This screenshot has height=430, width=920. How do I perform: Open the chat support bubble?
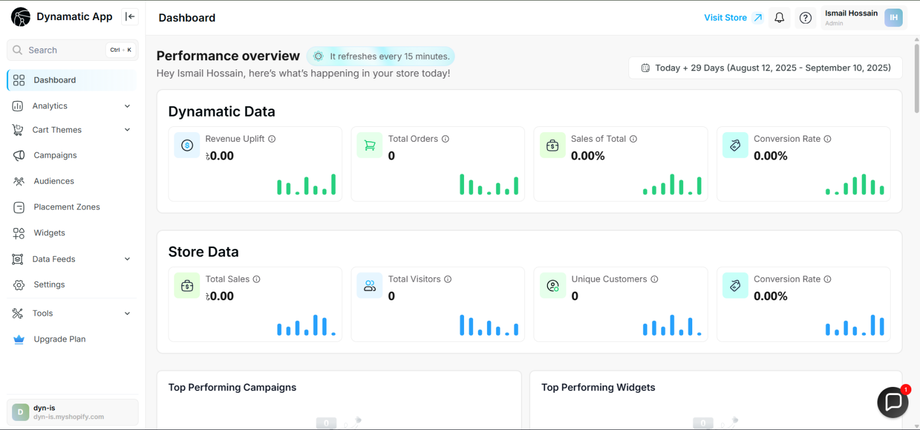[892, 401]
